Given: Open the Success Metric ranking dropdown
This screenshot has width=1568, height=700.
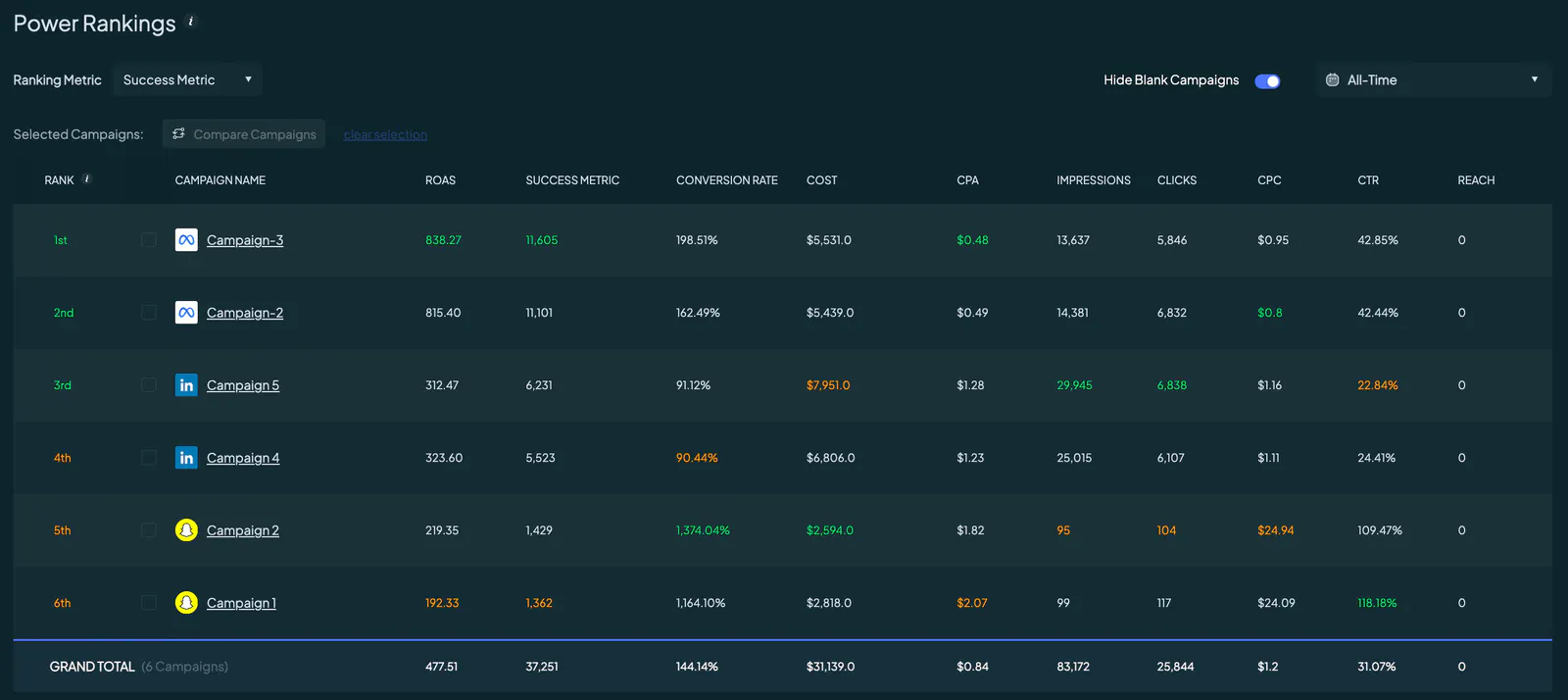Looking at the screenshot, I should pyautogui.click(x=188, y=79).
